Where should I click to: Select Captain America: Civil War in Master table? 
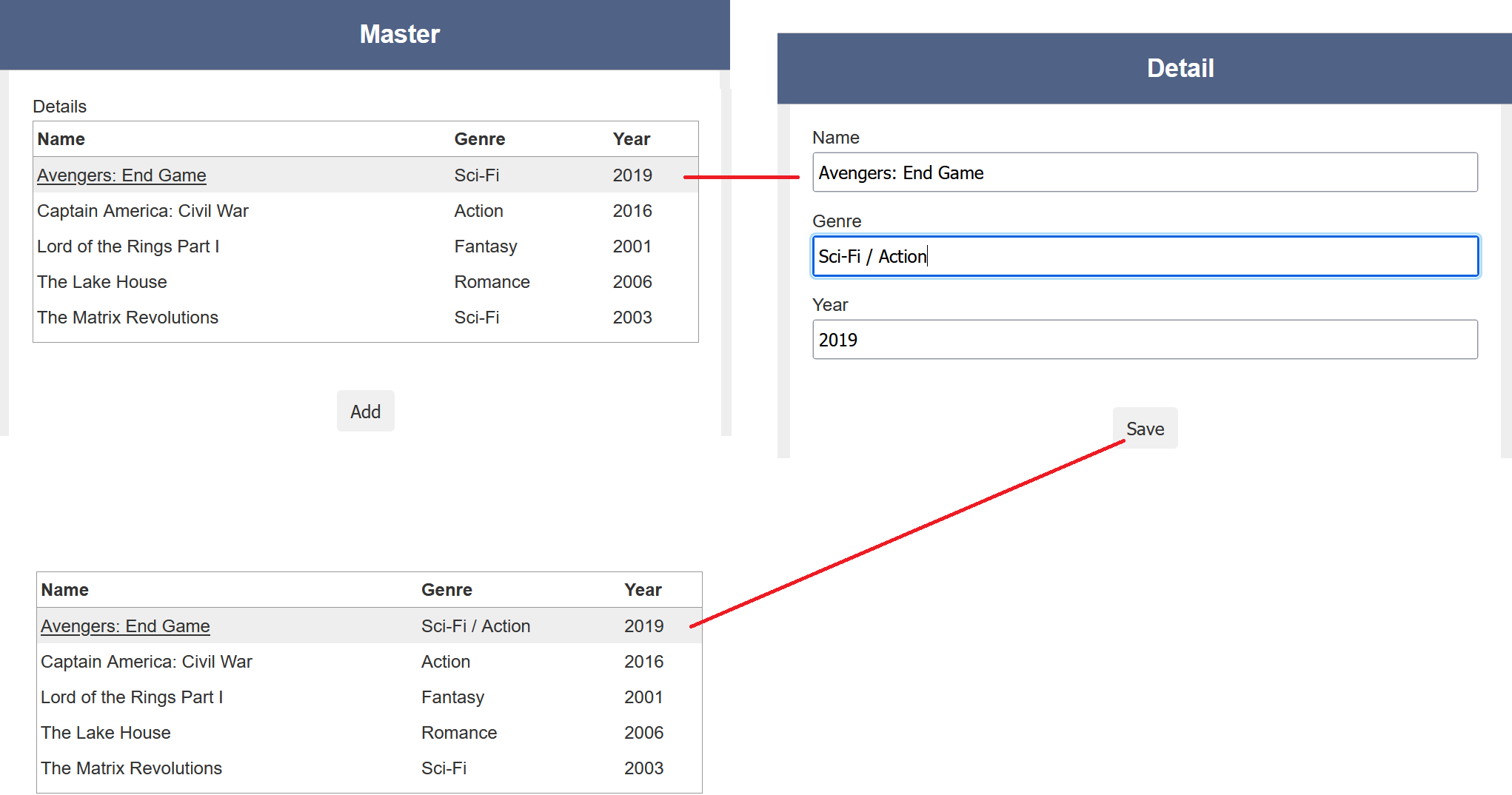tap(143, 211)
